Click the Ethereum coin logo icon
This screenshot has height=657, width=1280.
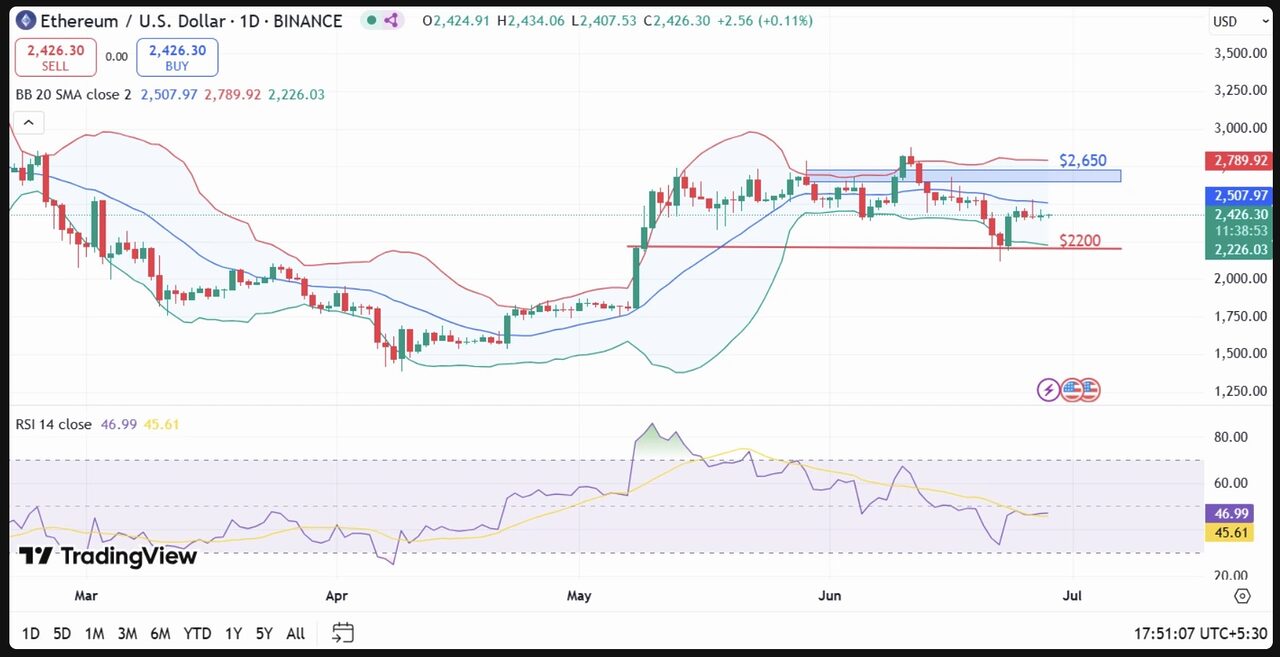click(x=26, y=20)
